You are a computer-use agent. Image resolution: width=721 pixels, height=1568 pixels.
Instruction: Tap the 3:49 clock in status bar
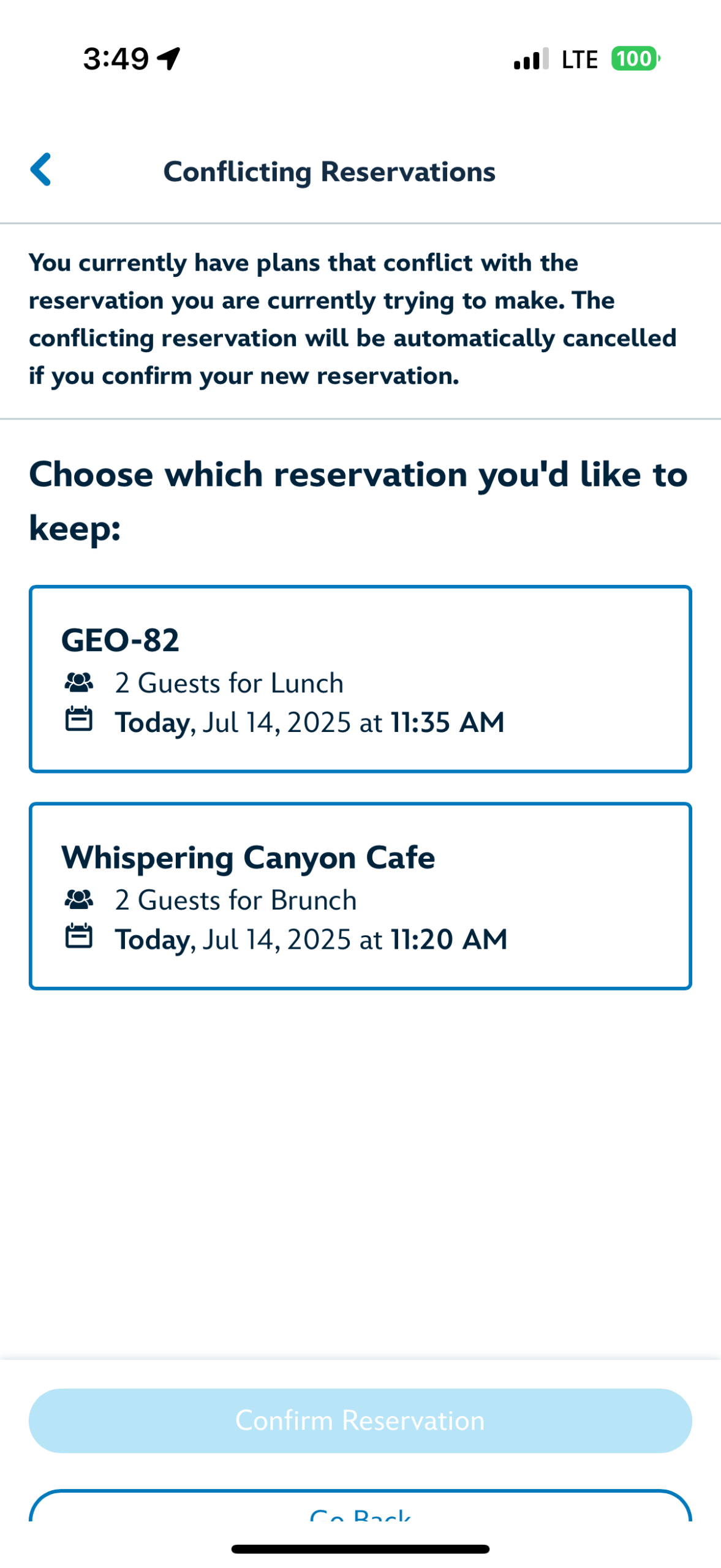coord(116,59)
